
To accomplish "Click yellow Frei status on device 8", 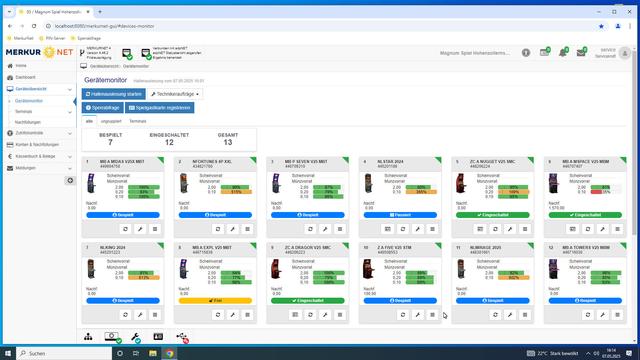I will (x=215, y=300).
